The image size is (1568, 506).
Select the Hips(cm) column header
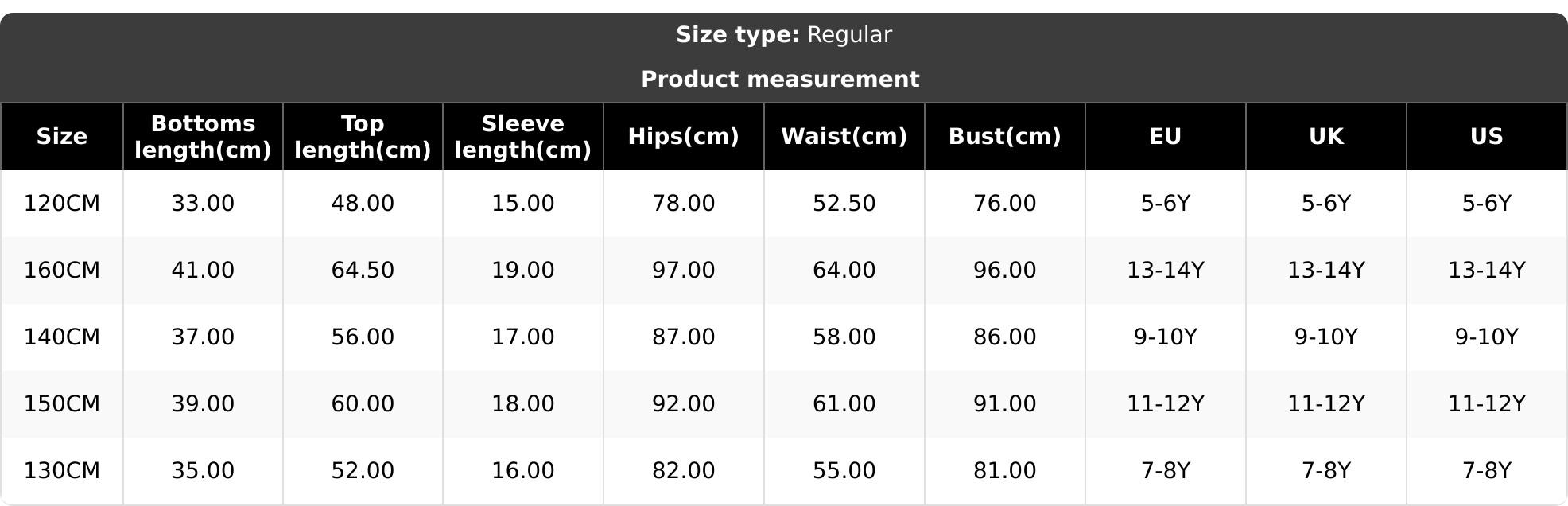point(684,137)
